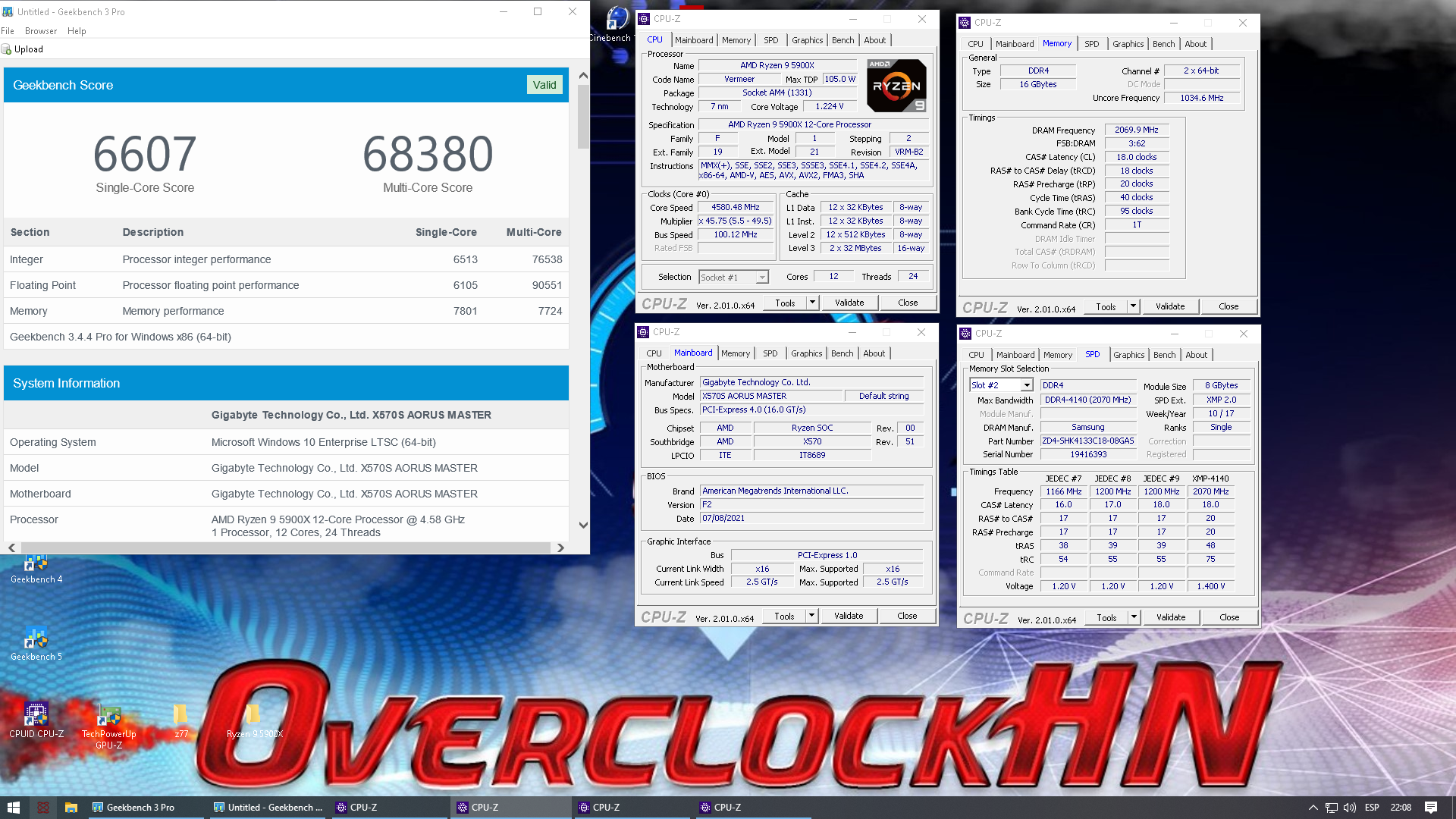Screen dimensions: 1456x819
Task: Show hidden system tray icons
Action: (1313, 808)
